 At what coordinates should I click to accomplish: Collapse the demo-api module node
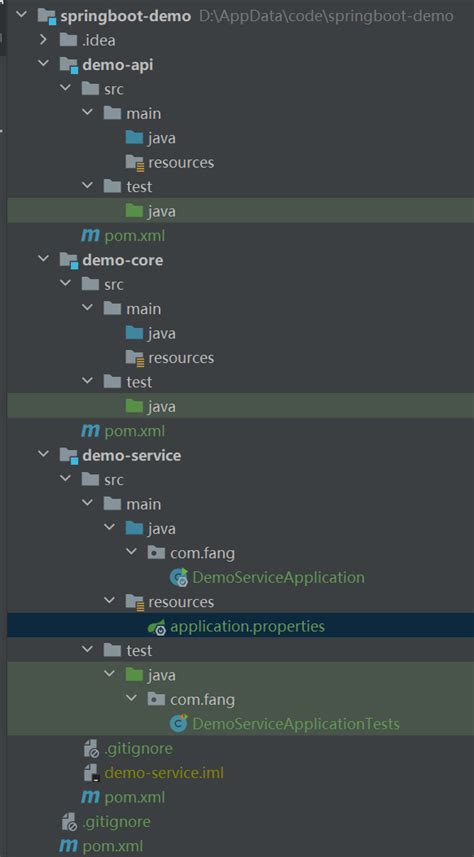pos(43,64)
